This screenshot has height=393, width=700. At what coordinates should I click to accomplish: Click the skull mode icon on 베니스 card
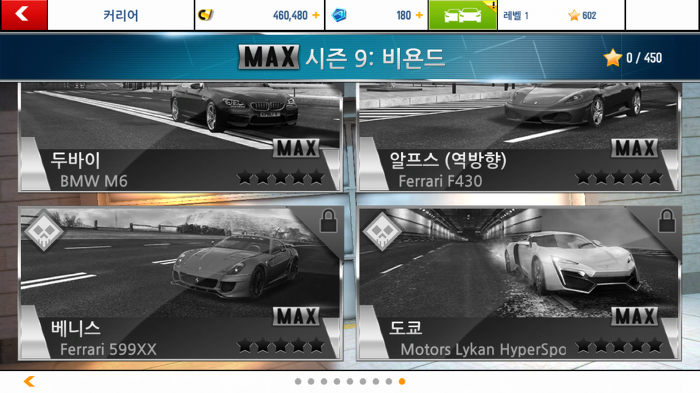(x=43, y=231)
